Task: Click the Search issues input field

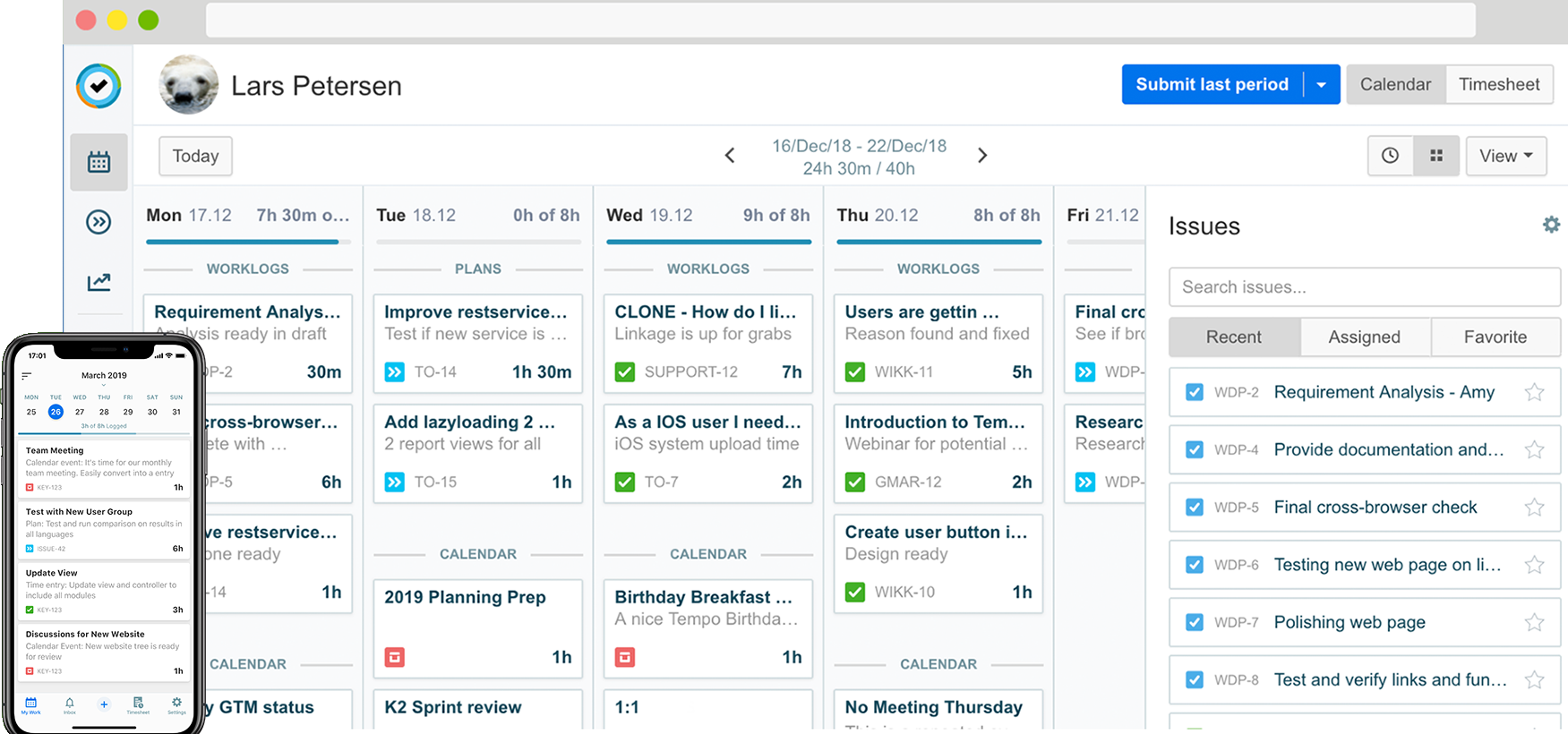Action: tap(1364, 287)
